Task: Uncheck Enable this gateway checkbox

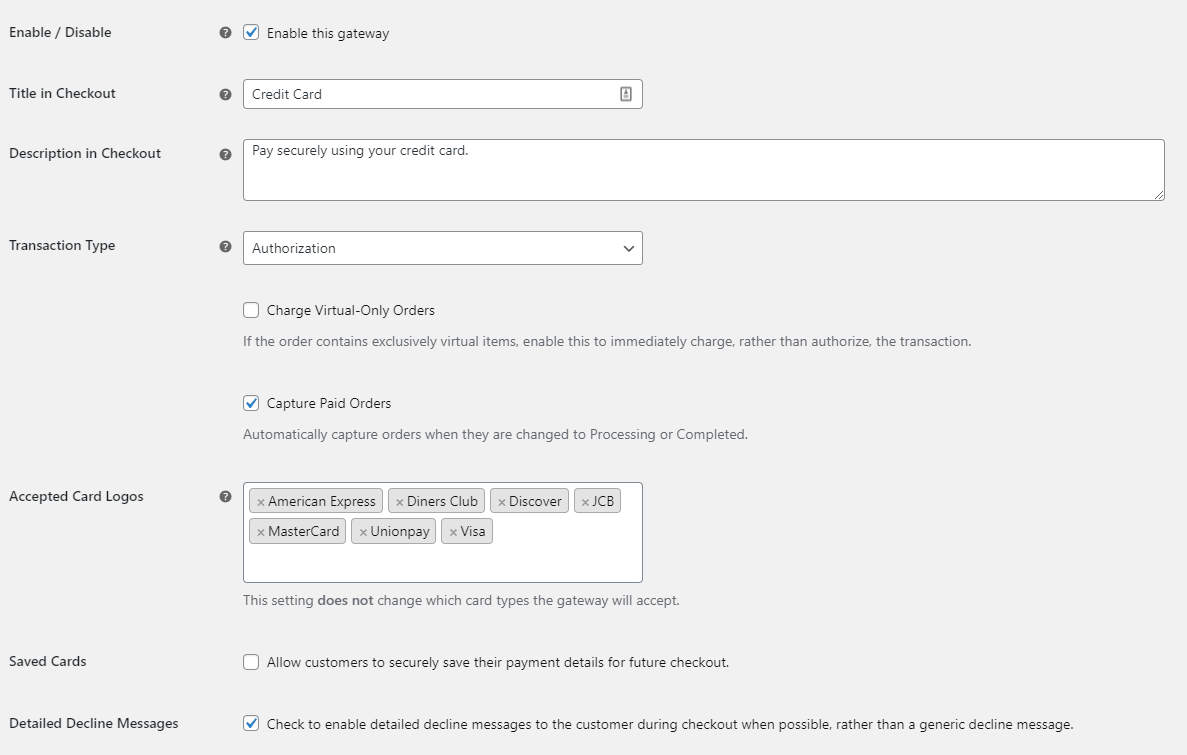Action: point(251,33)
